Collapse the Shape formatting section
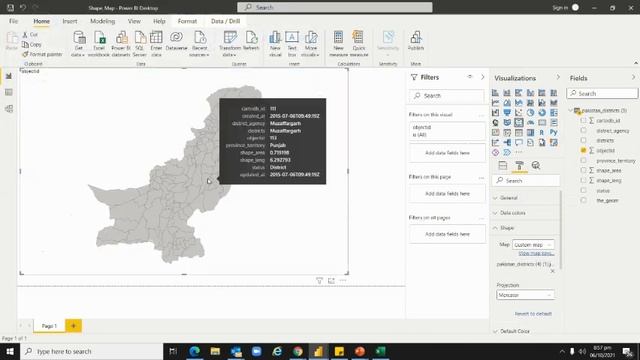The height and width of the screenshot is (360, 640). (526, 228)
